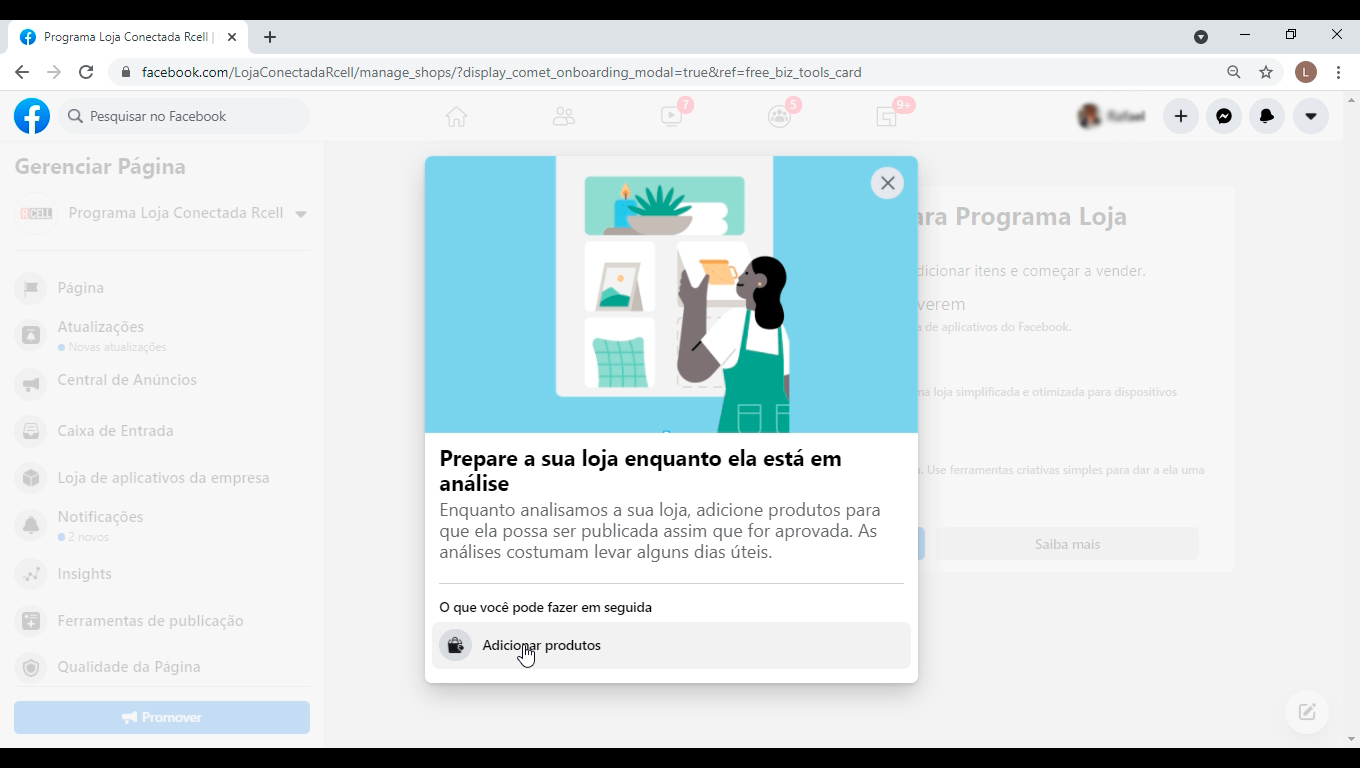This screenshot has width=1360, height=768.
Task: Click the Rcell page logo thumbnail
Action: pos(36,213)
